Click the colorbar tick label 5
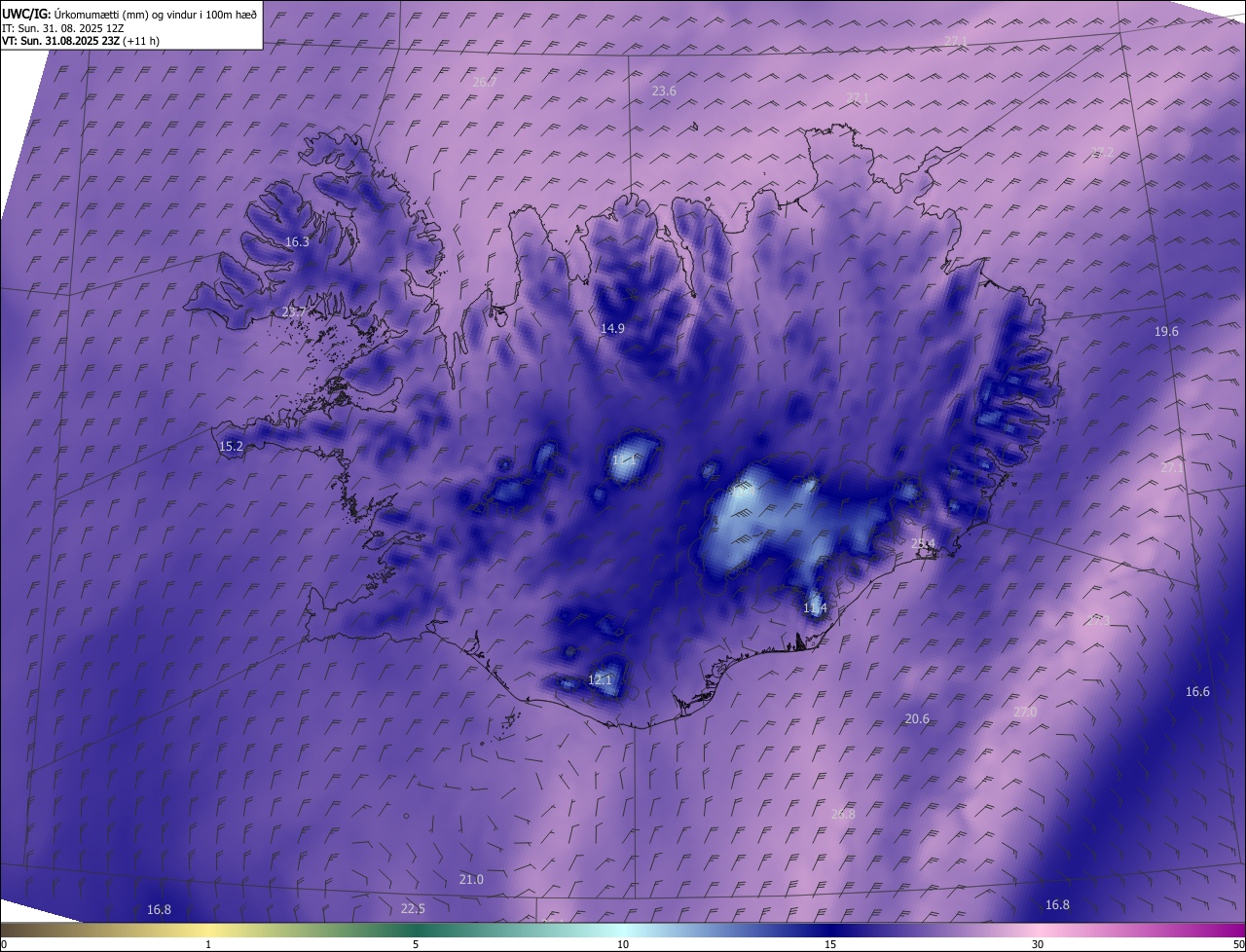 coord(416,945)
